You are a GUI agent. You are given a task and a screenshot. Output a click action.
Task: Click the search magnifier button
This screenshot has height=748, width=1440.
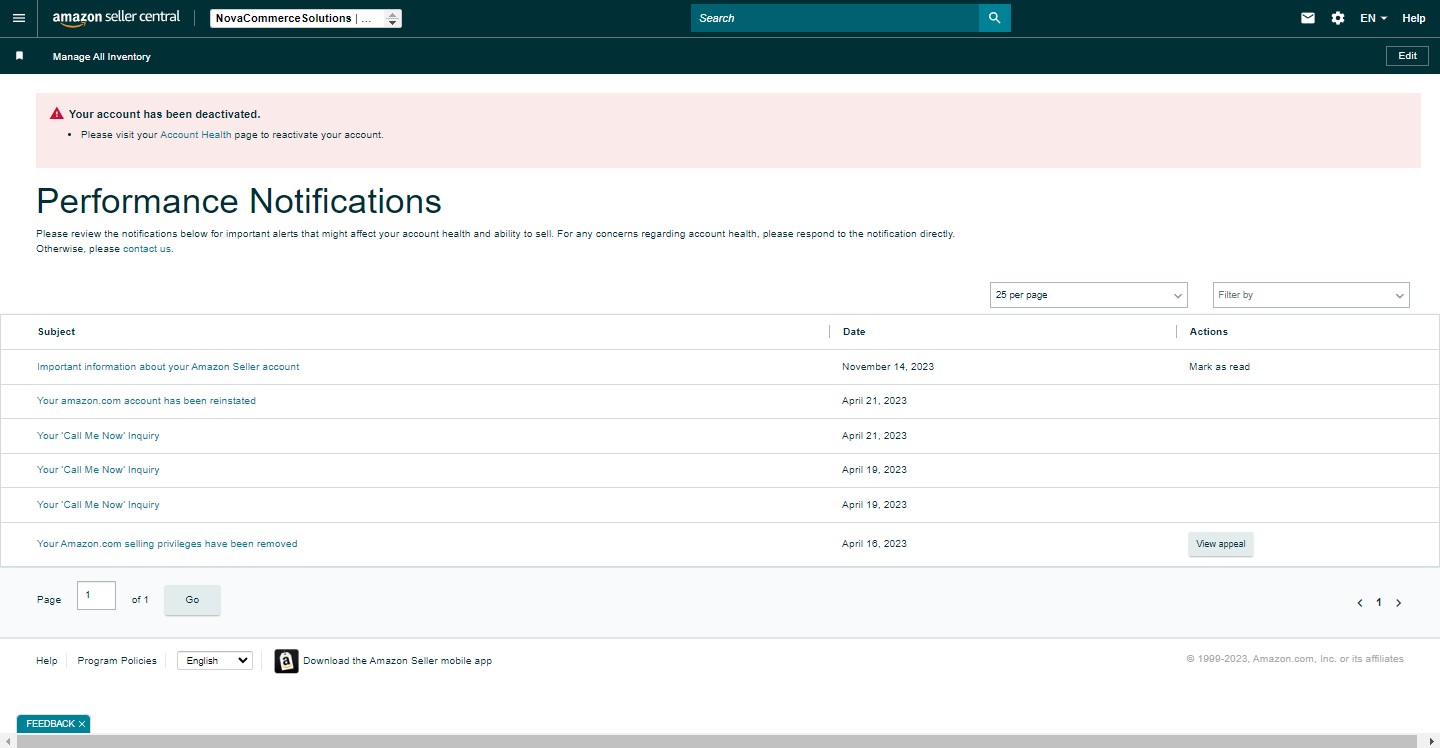point(995,18)
